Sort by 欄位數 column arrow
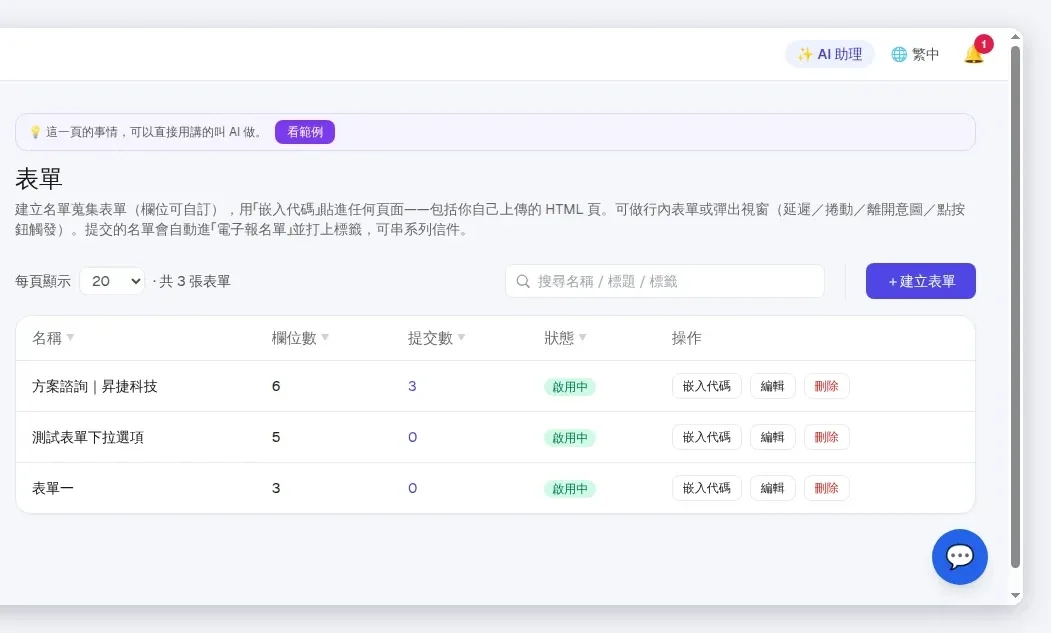The image size is (1051, 633). coord(325,337)
